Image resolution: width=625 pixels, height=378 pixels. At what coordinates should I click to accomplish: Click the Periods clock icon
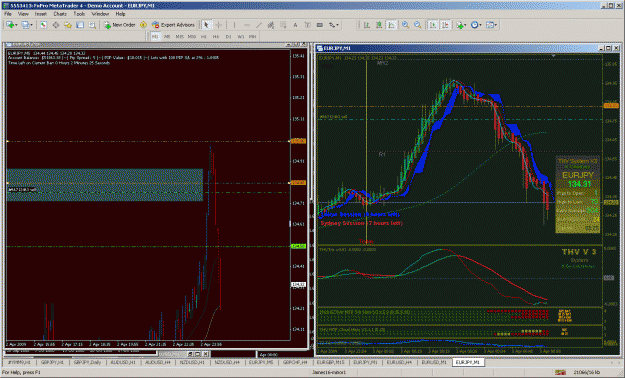pos(474,25)
